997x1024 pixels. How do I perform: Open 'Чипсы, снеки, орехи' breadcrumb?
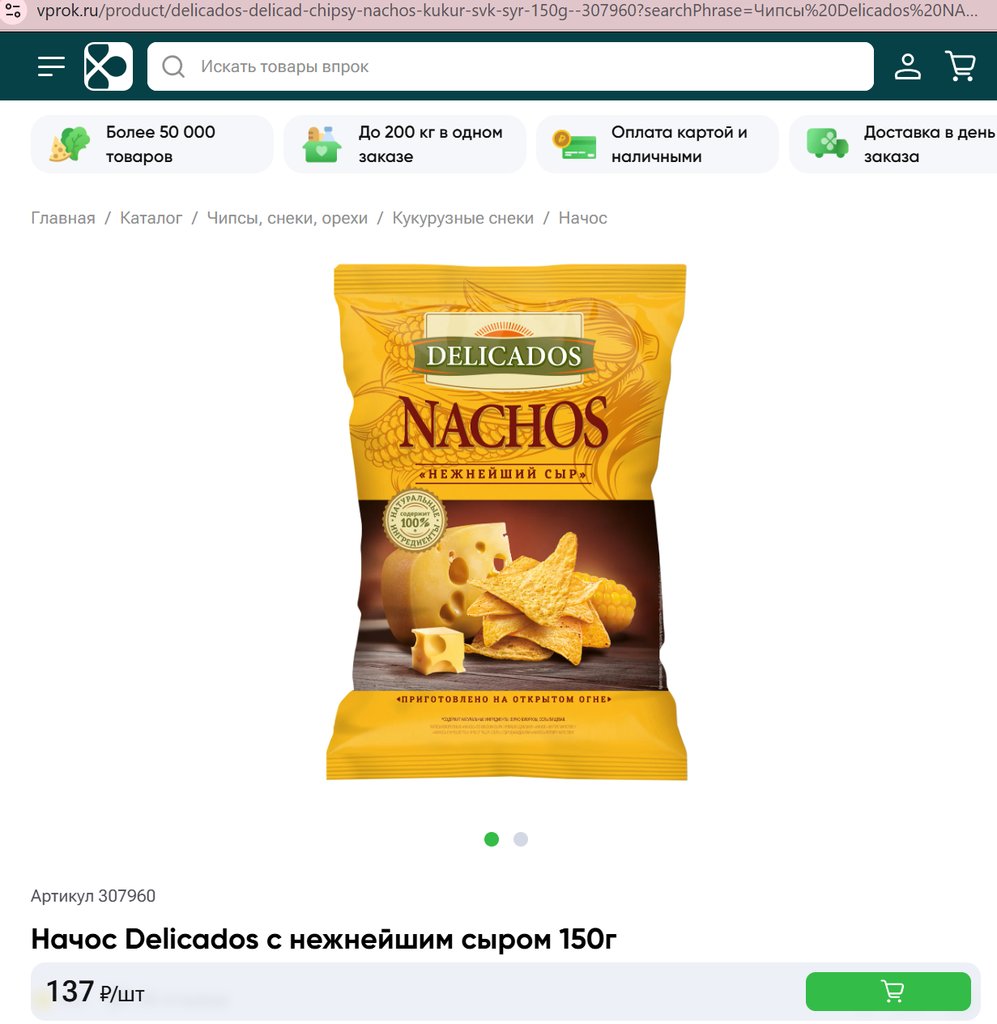(x=287, y=218)
